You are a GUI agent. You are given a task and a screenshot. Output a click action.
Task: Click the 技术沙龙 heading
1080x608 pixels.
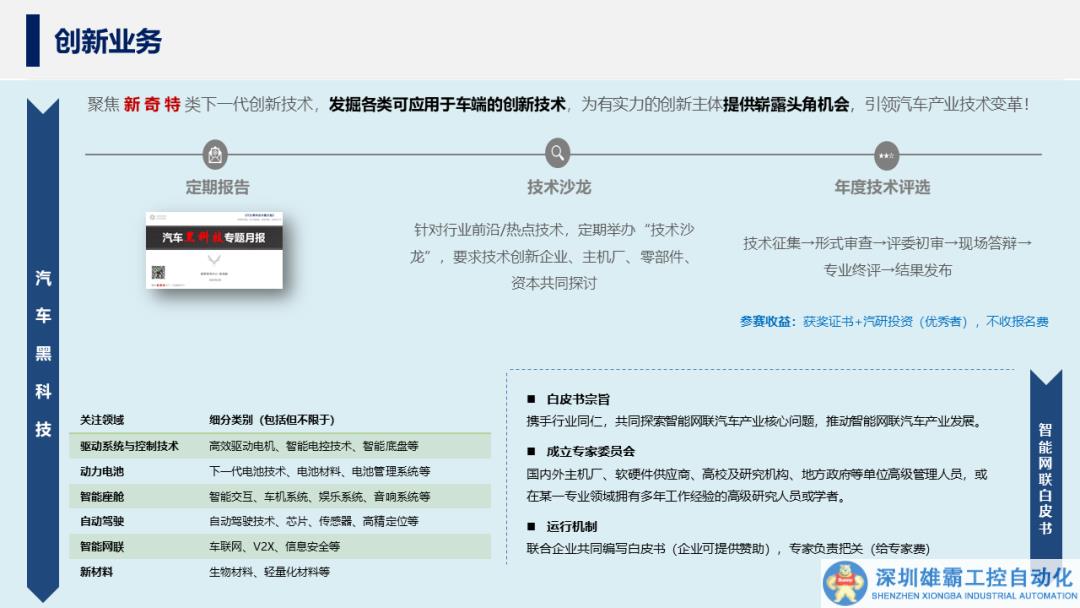pyautogui.click(x=558, y=187)
